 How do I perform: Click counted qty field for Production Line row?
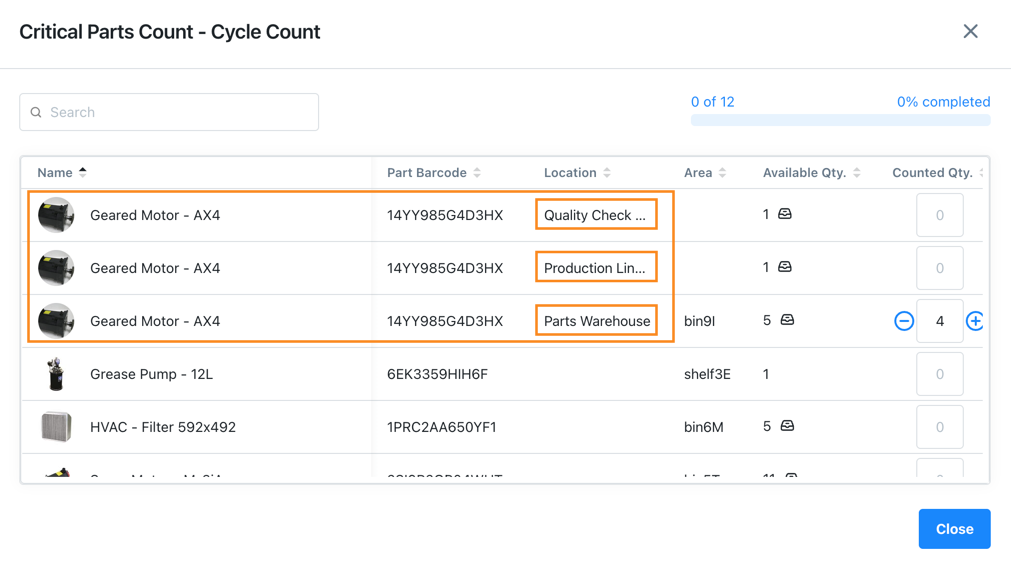click(939, 268)
